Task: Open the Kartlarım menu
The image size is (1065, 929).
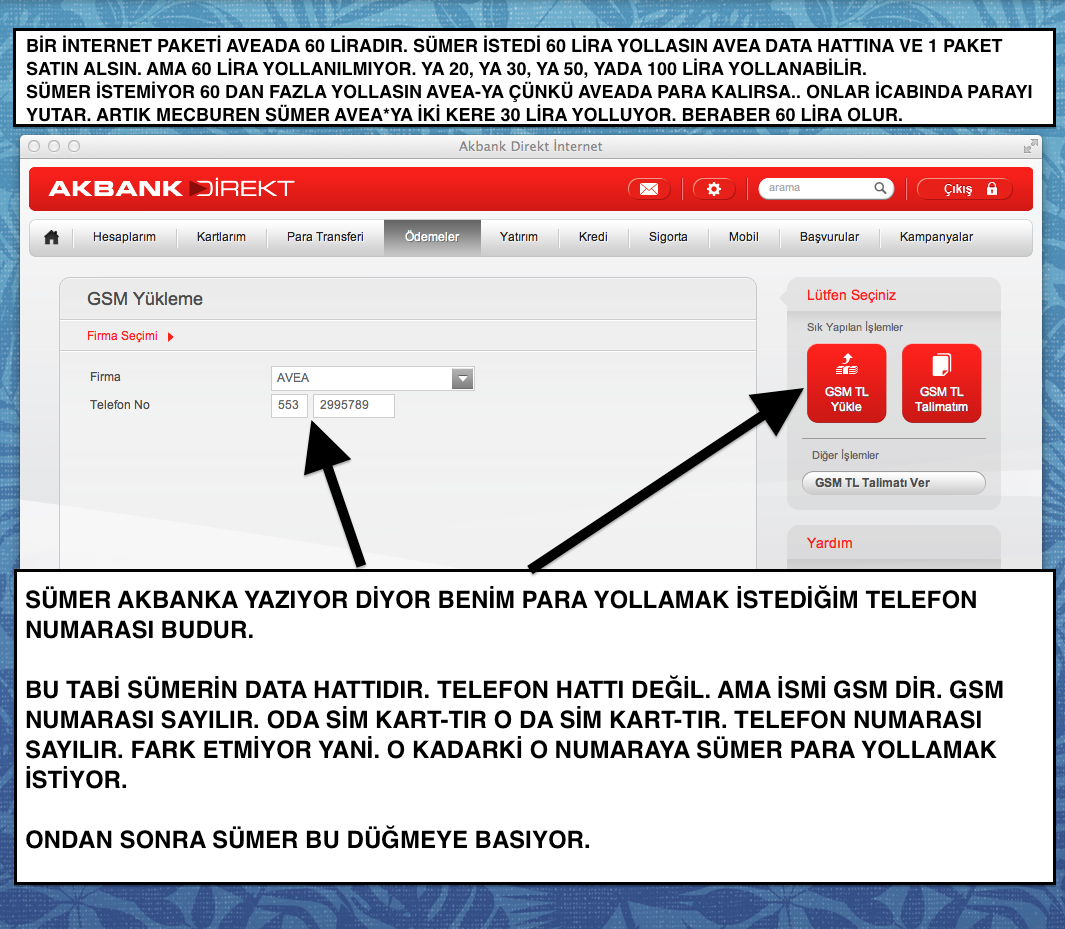Action: pos(221,237)
